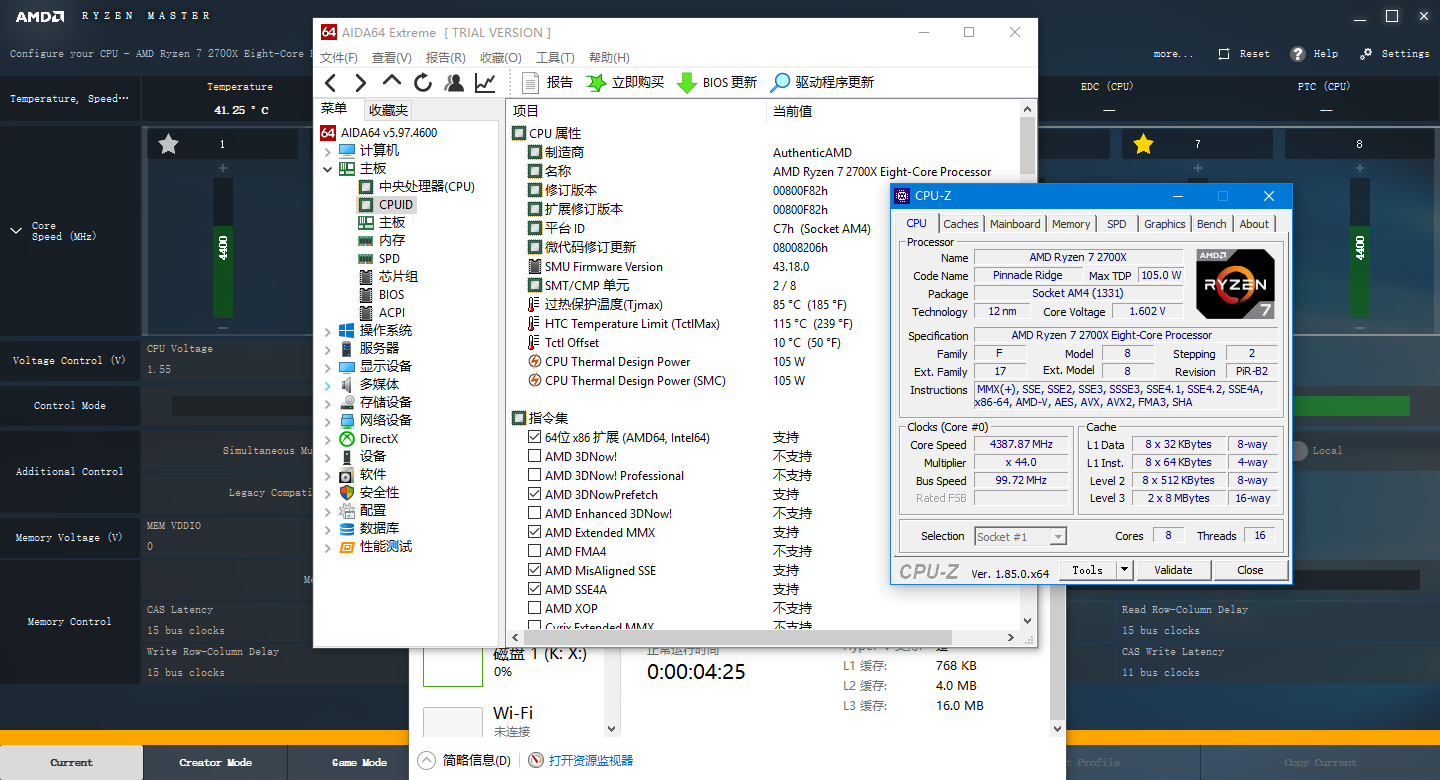Expand 服务器 node in tree
Viewport: 1440px width, 780px height.
coord(327,349)
